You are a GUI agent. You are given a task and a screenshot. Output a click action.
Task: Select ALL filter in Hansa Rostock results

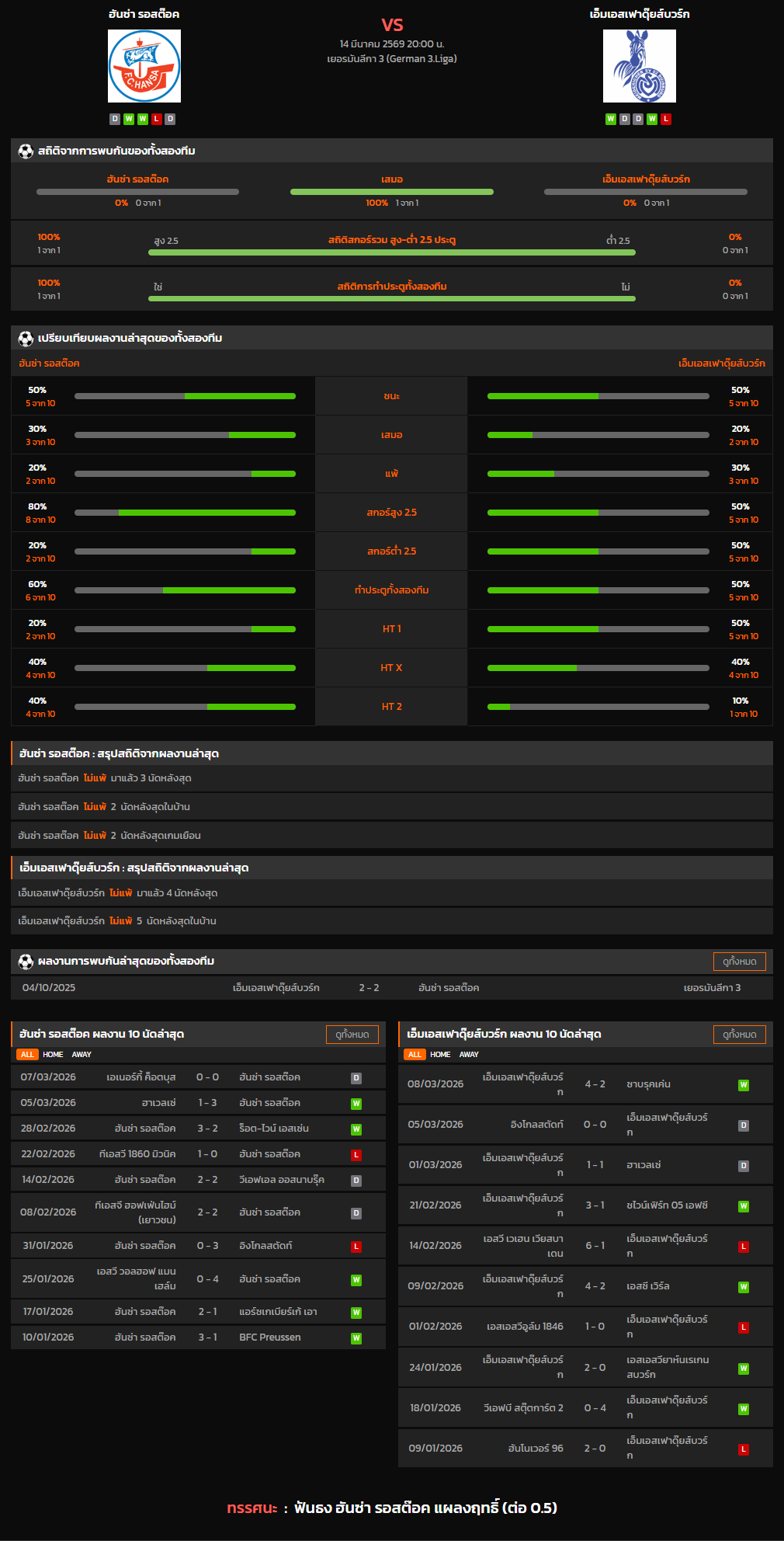27,1055
